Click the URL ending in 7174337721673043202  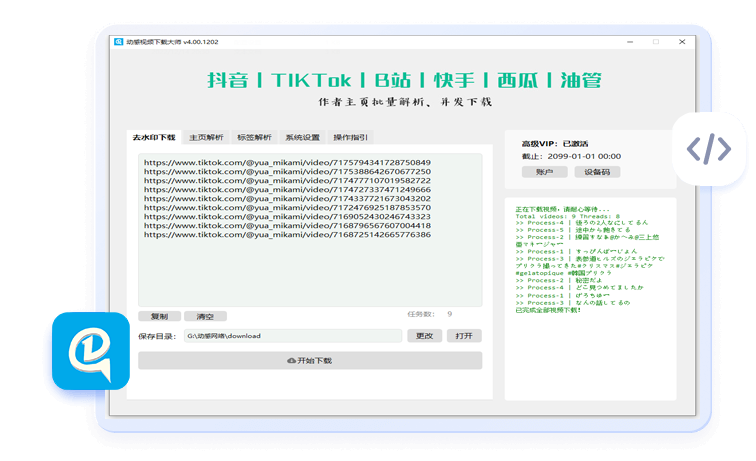click(x=287, y=198)
